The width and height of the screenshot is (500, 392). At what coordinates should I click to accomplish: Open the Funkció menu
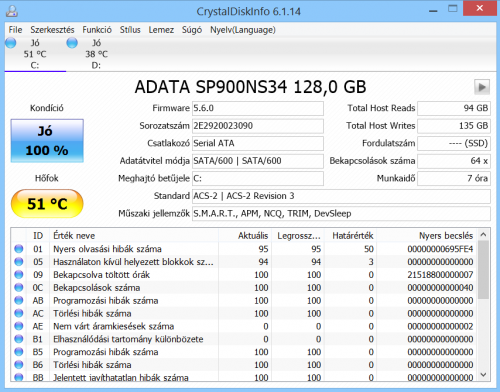click(x=97, y=30)
